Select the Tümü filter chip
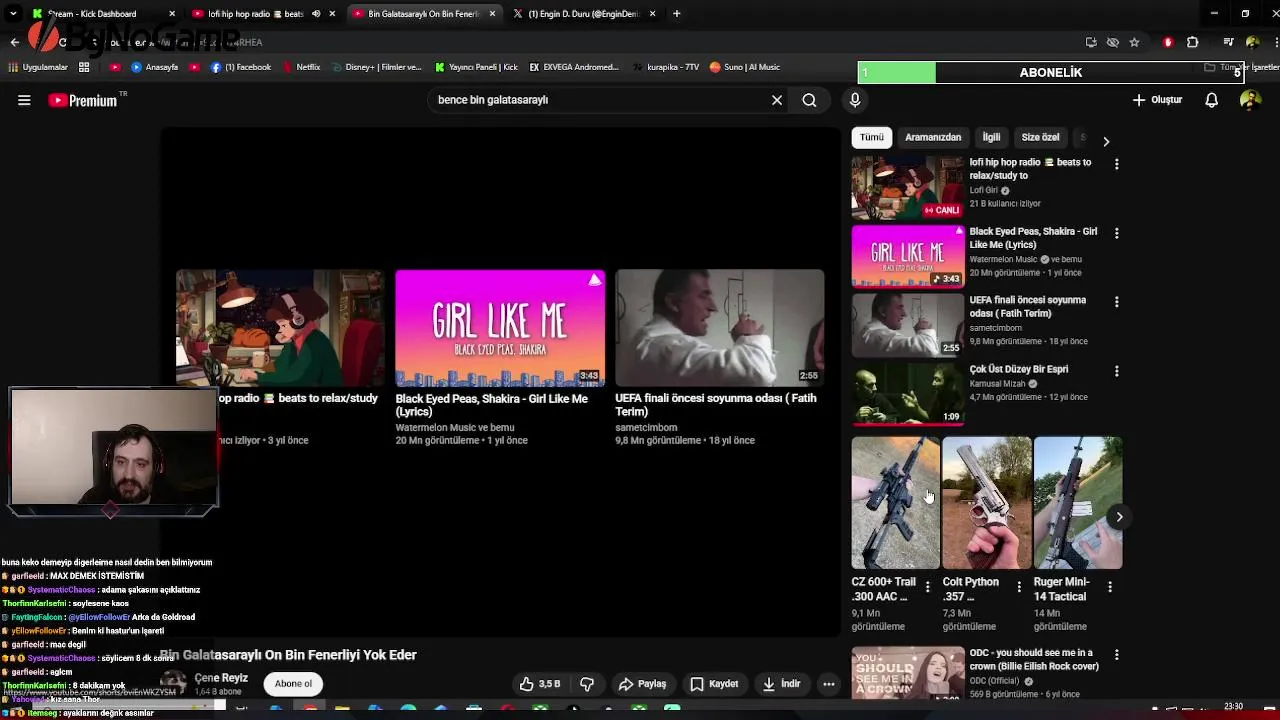 (x=872, y=137)
